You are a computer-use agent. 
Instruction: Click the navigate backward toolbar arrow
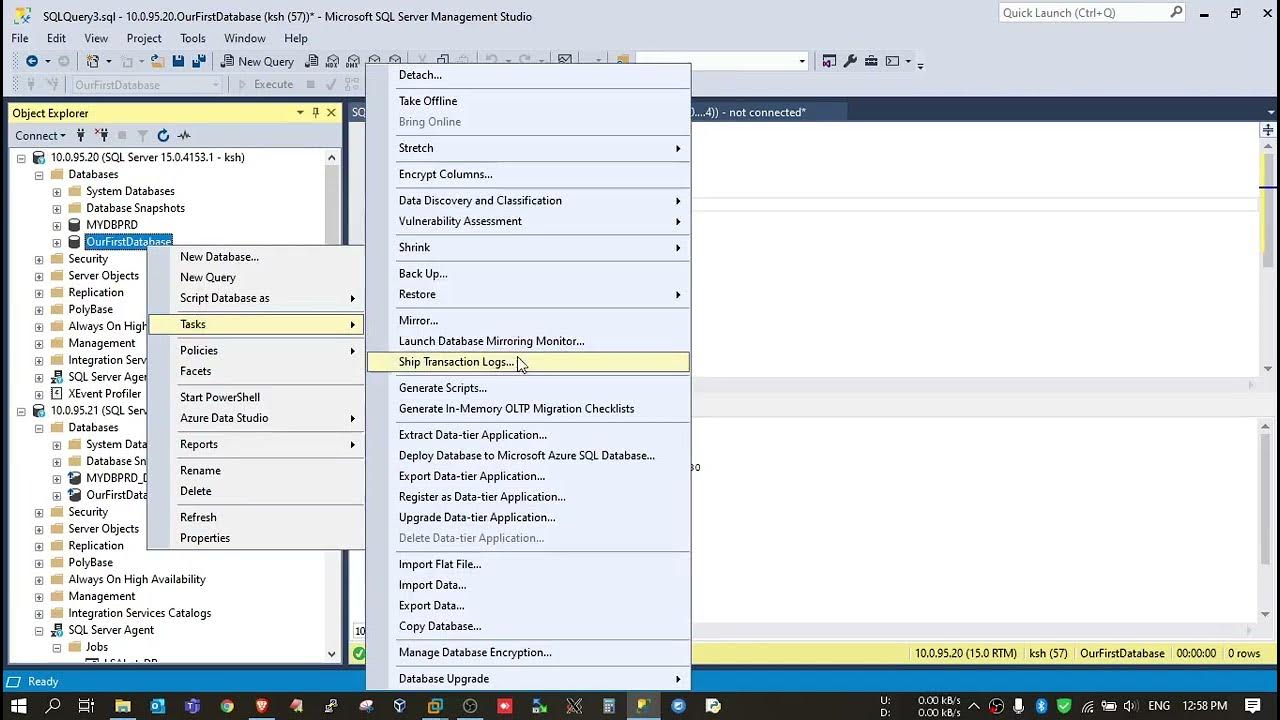point(32,61)
